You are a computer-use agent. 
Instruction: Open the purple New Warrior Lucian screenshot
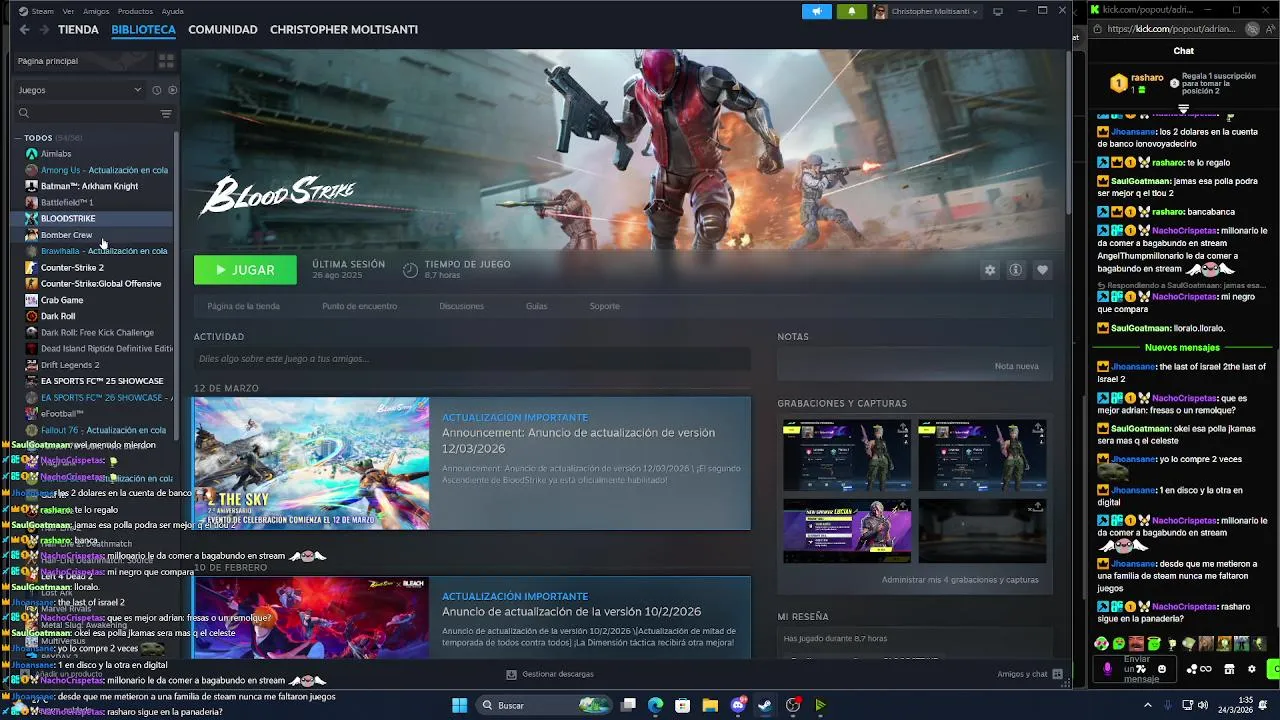847,531
